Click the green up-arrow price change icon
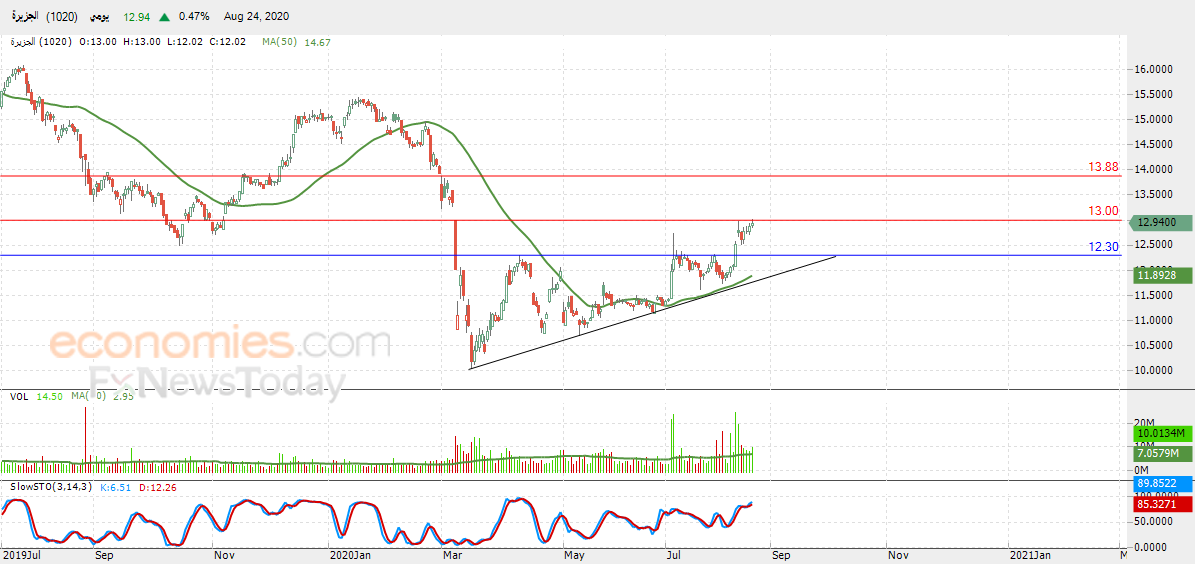 tap(165, 16)
